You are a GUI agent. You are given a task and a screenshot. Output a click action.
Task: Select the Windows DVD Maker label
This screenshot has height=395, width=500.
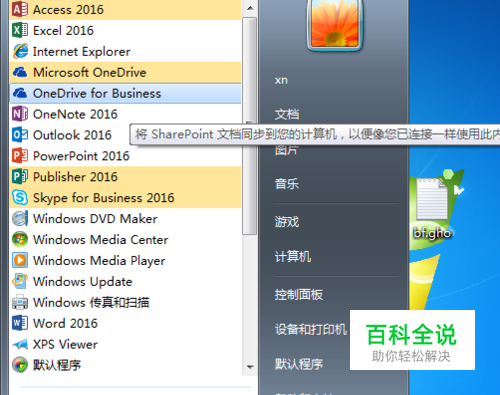pos(95,219)
